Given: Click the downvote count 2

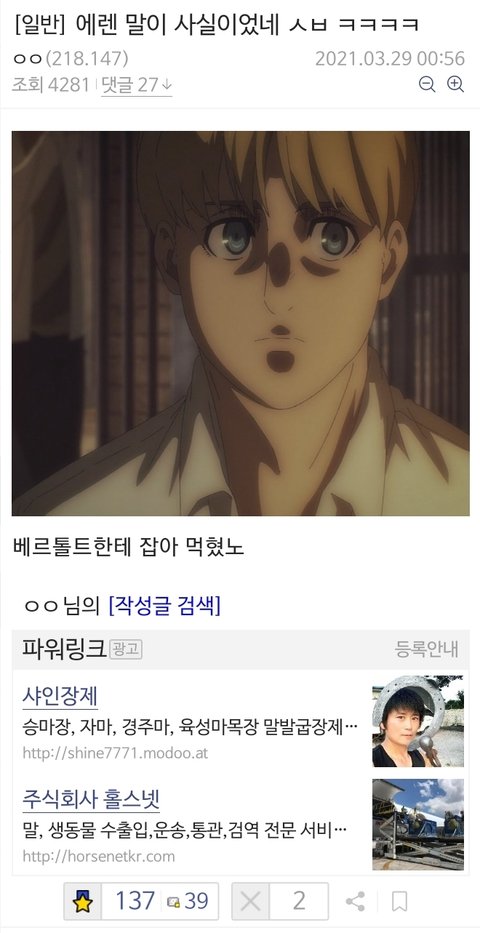Looking at the screenshot, I should pos(299,901).
